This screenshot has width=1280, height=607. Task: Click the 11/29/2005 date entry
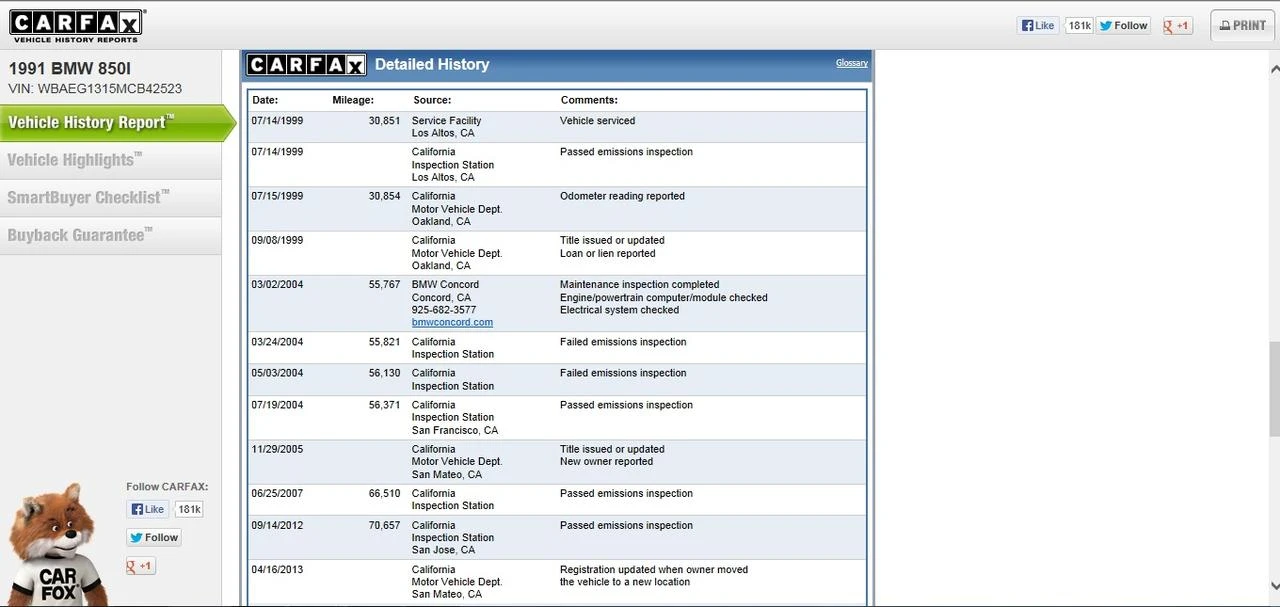pos(277,450)
